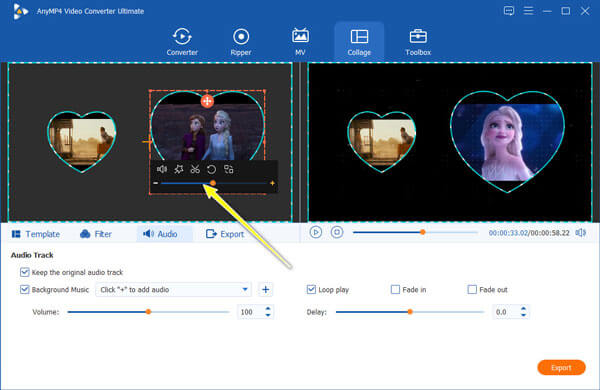Toggle the Background Music checkbox
The image size is (600, 390).
pos(24,289)
